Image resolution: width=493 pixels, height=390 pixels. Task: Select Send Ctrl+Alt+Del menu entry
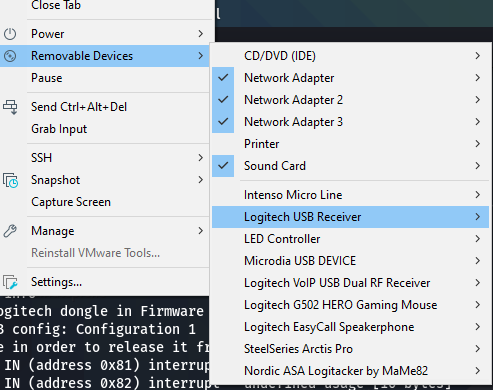pos(105,107)
